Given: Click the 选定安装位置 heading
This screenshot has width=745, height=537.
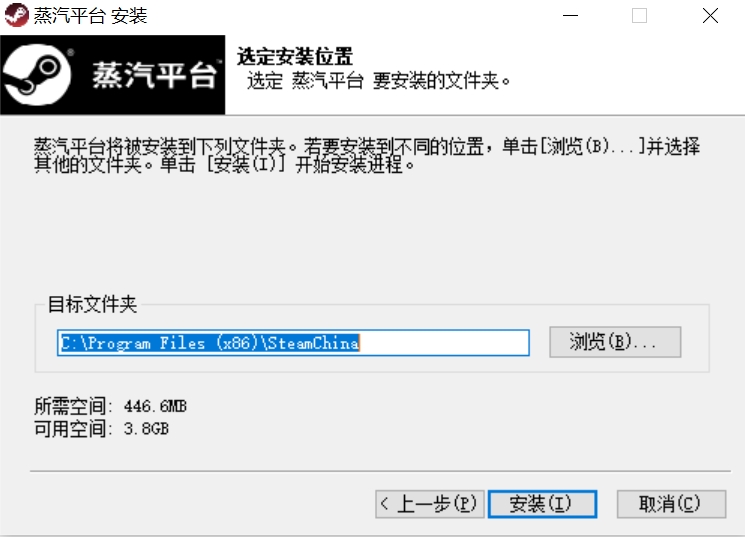Looking at the screenshot, I should pyautogui.click(x=295, y=57).
